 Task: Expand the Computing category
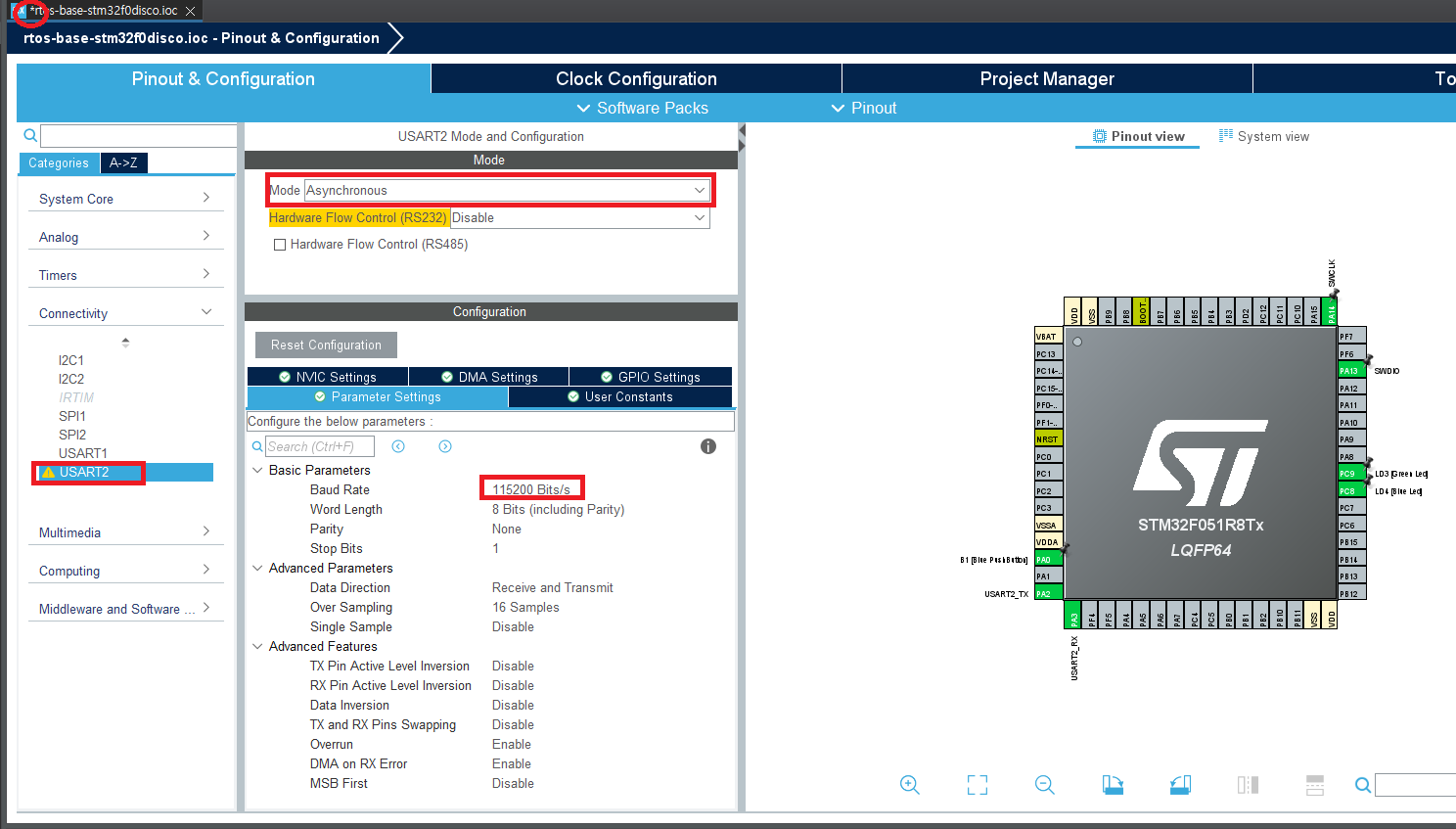(x=125, y=571)
